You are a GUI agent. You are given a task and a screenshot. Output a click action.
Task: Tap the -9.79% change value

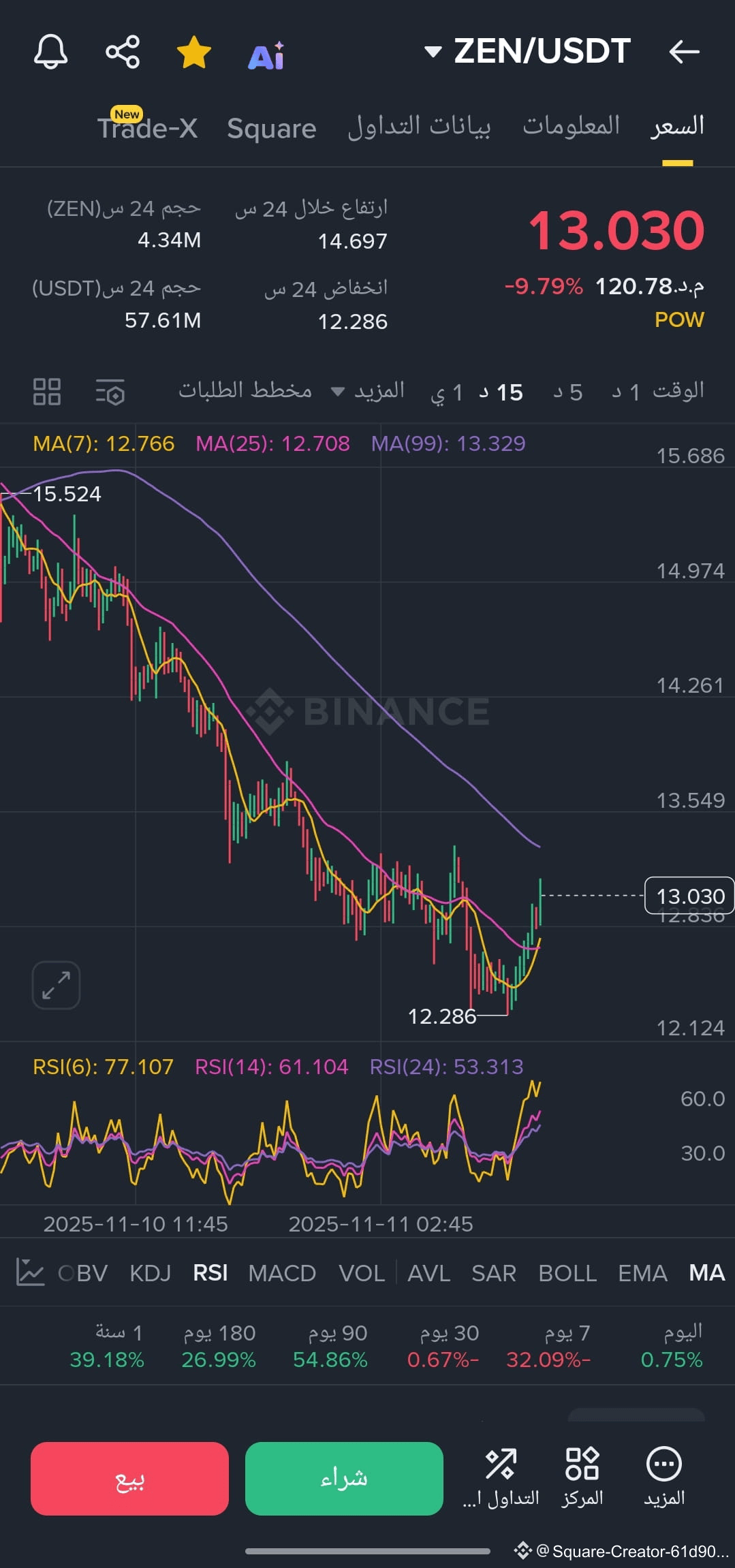pyautogui.click(x=544, y=286)
